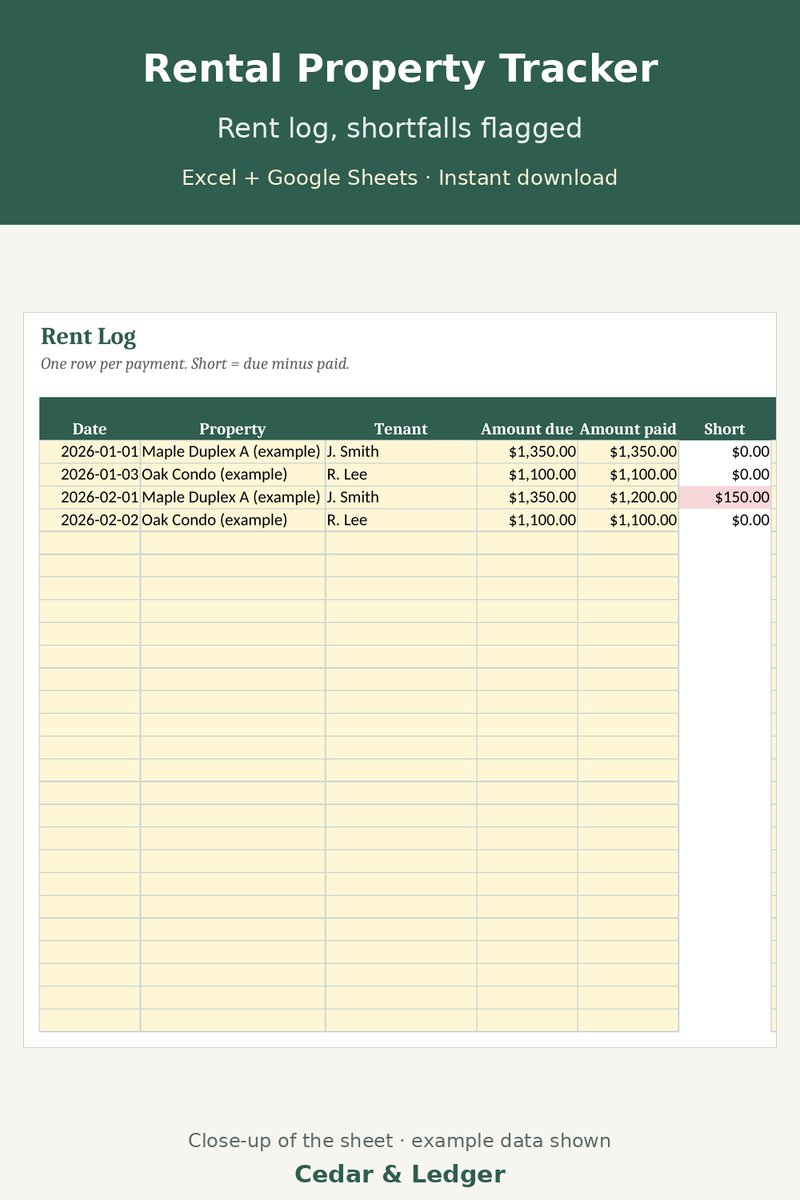Click J. Smith tenant in 2026-01-01 row

[401, 451]
